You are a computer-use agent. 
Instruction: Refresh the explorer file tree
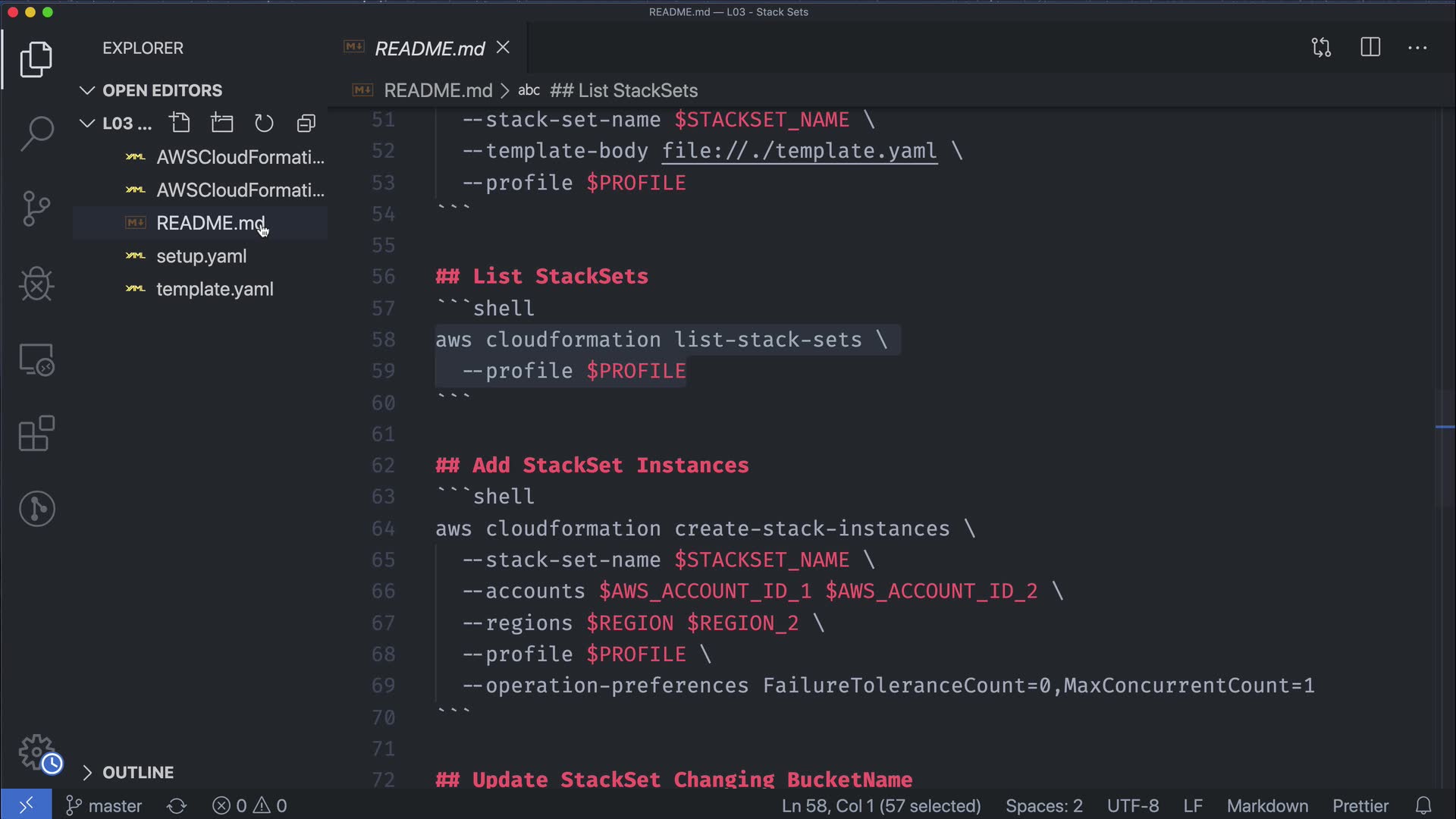(264, 123)
